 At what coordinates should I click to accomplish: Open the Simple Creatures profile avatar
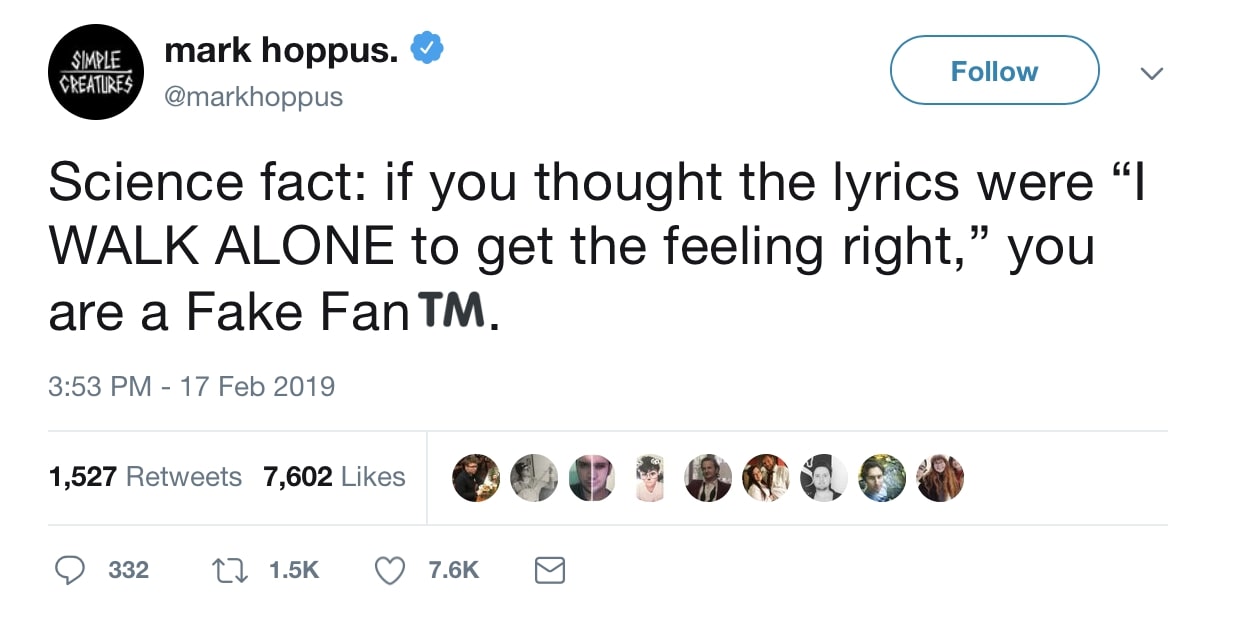[x=96, y=72]
